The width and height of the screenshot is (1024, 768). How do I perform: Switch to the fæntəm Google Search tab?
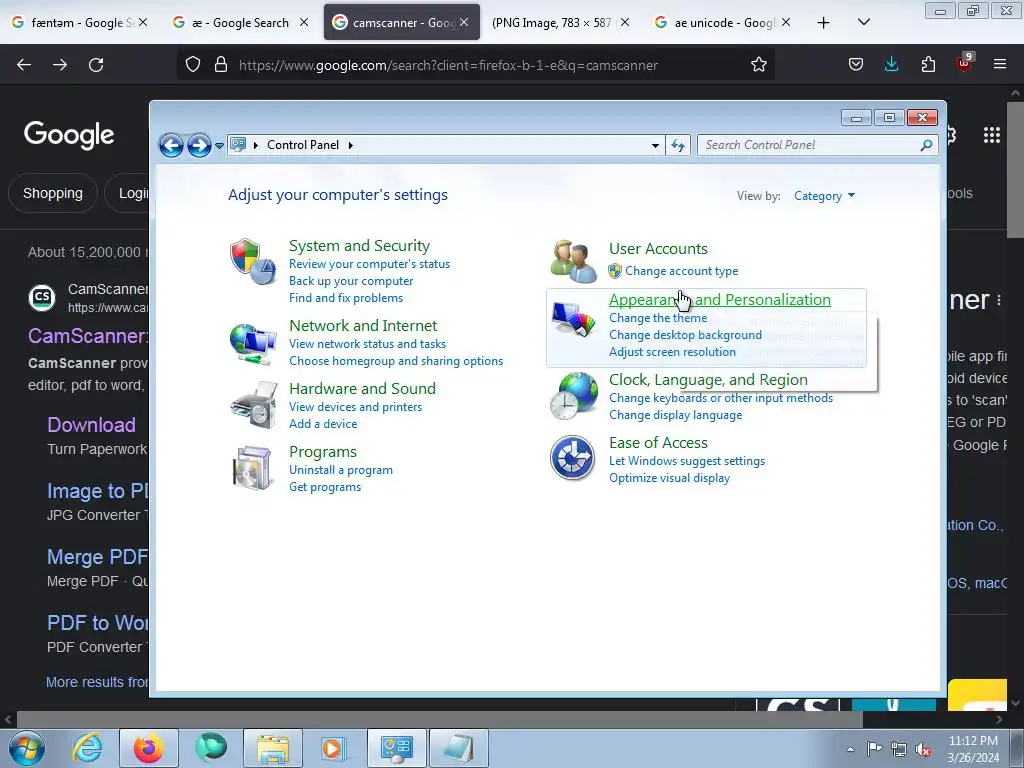tap(80, 22)
